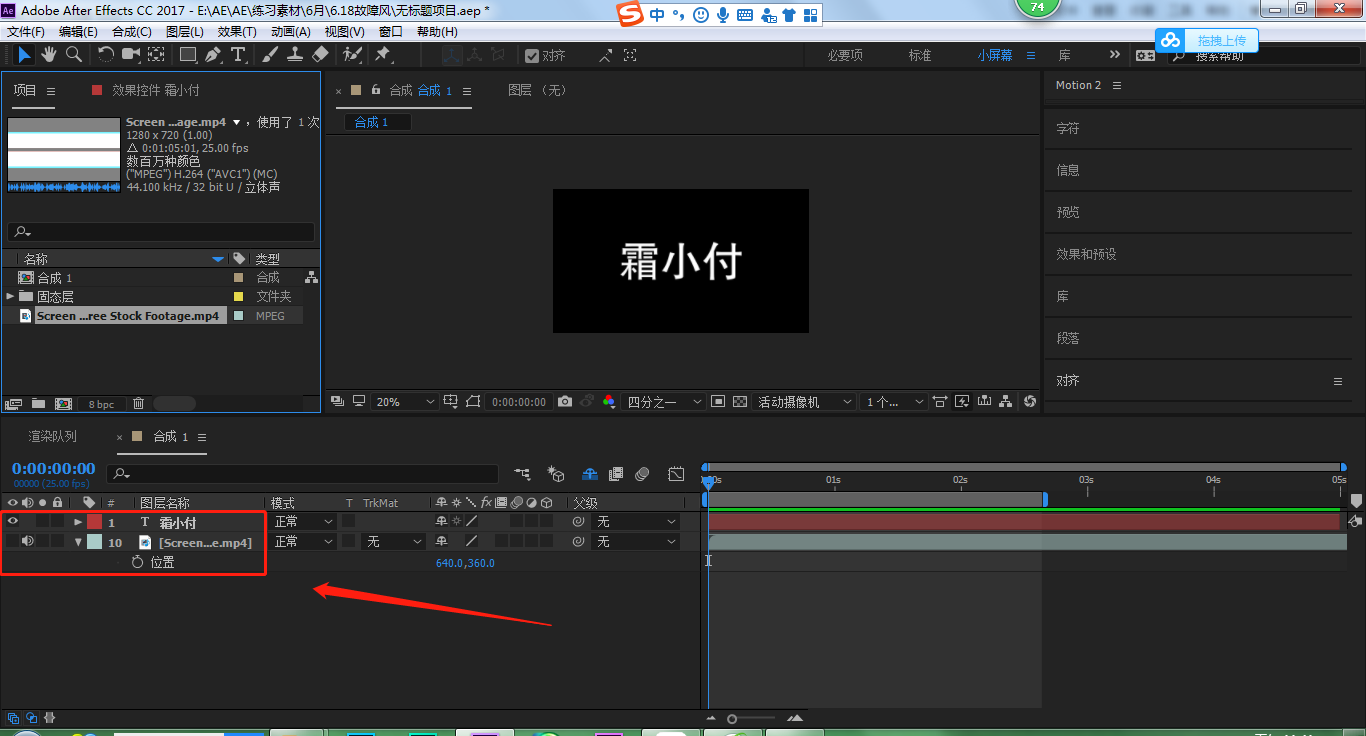Open the 效果(T) menu
Viewport: 1366px width, 736px height.
click(237, 32)
